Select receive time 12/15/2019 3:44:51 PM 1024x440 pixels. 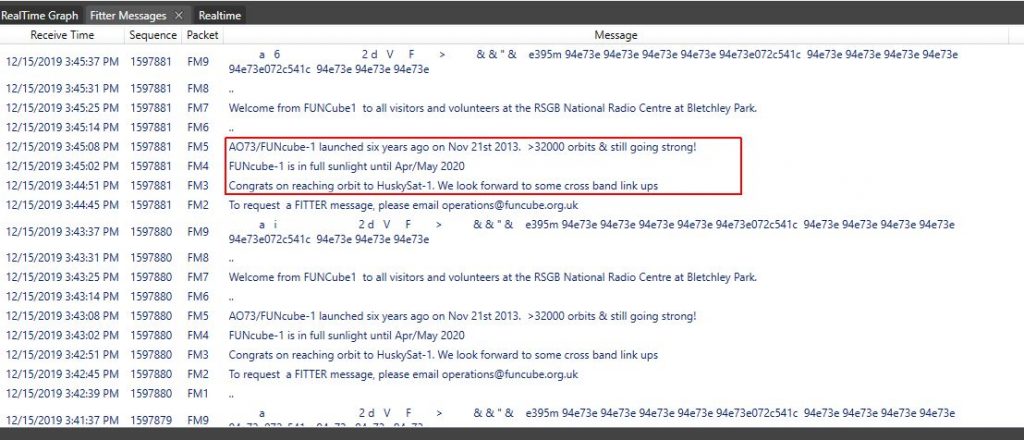[x=63, y=186]
